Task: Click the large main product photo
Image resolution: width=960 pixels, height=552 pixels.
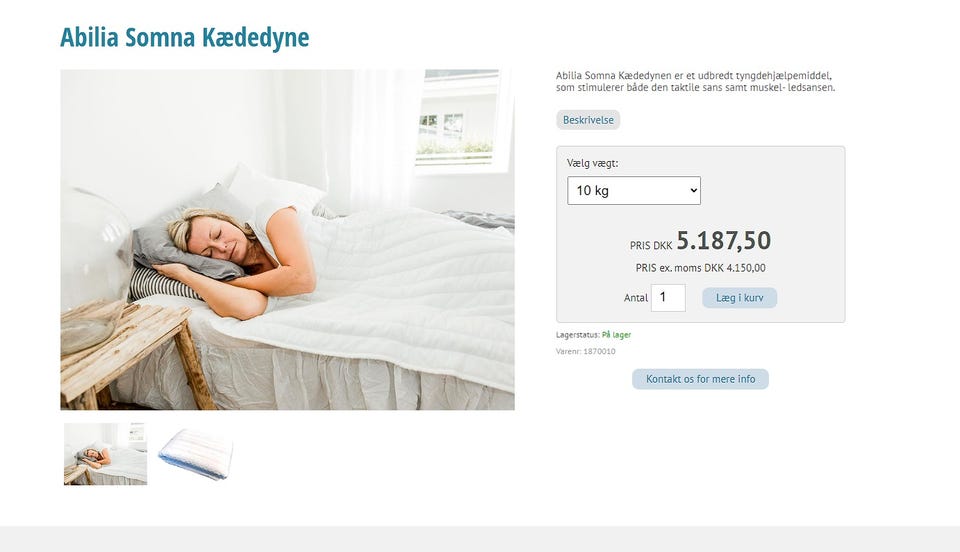Action: (x=287, y=239)
